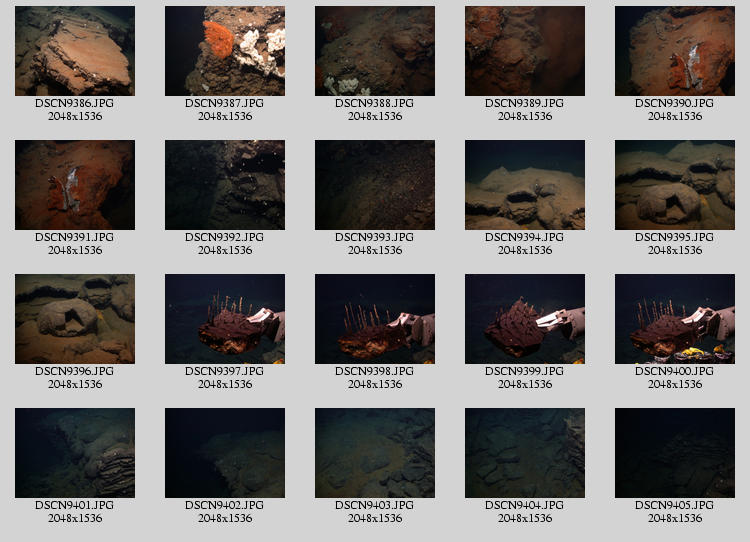Open the DSCN9391.JPG thumbnail
This screenshot has width=750, height=542.
pyautogui.click(x=75, y=185)
